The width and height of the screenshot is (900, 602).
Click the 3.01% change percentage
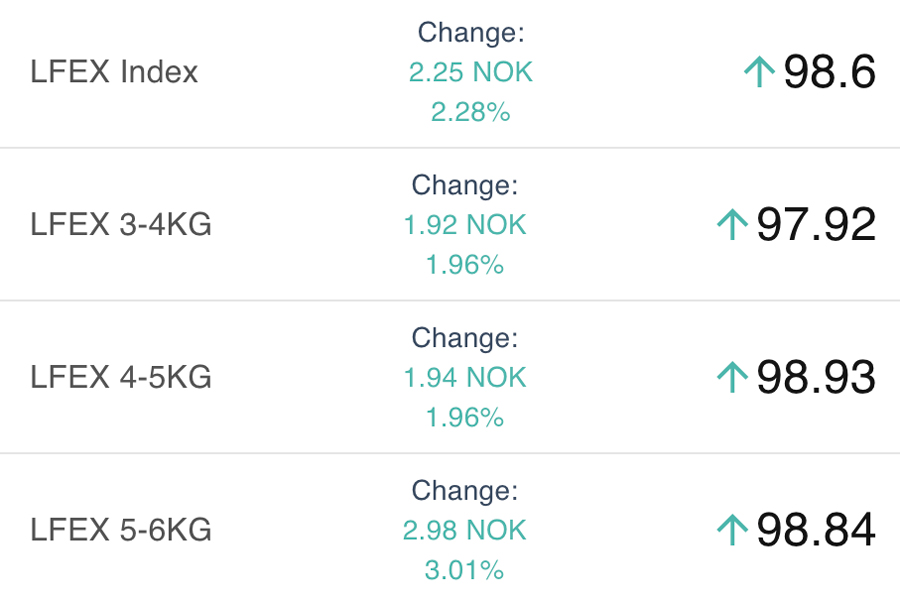465,570
